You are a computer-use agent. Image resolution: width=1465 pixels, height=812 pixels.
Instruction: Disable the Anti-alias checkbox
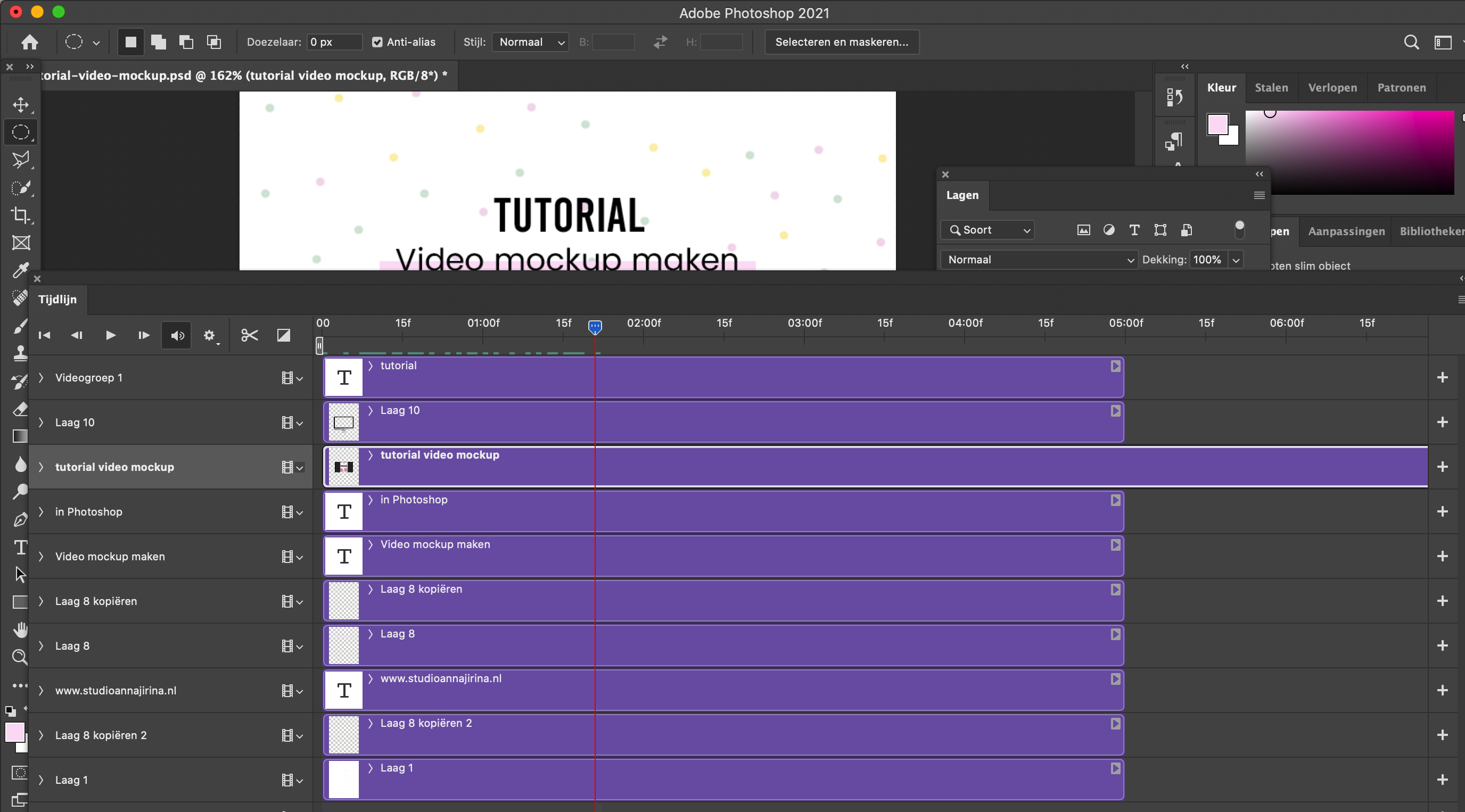click(x=377, y=42)
